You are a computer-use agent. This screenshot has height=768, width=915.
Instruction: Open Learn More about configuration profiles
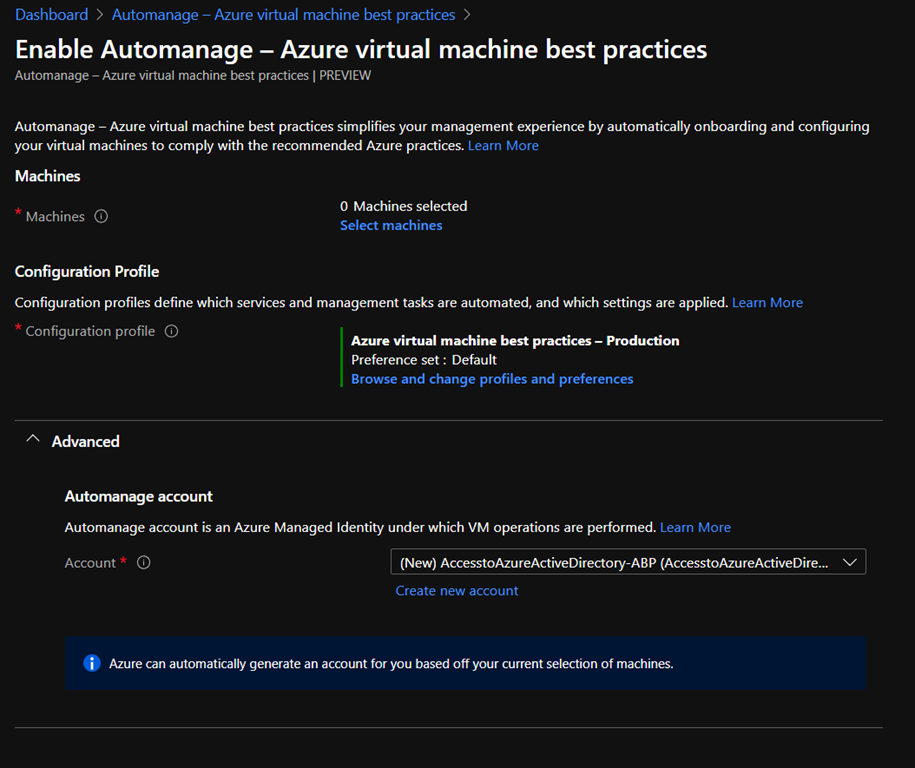pos(767,302)
